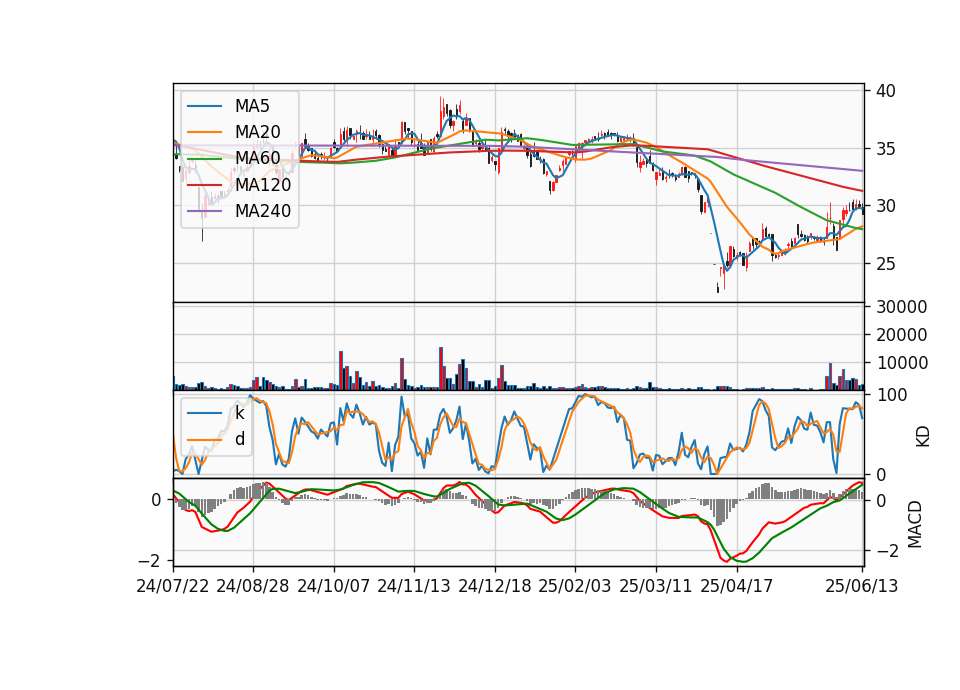Click the 25/02/03 date axis label

575,586
